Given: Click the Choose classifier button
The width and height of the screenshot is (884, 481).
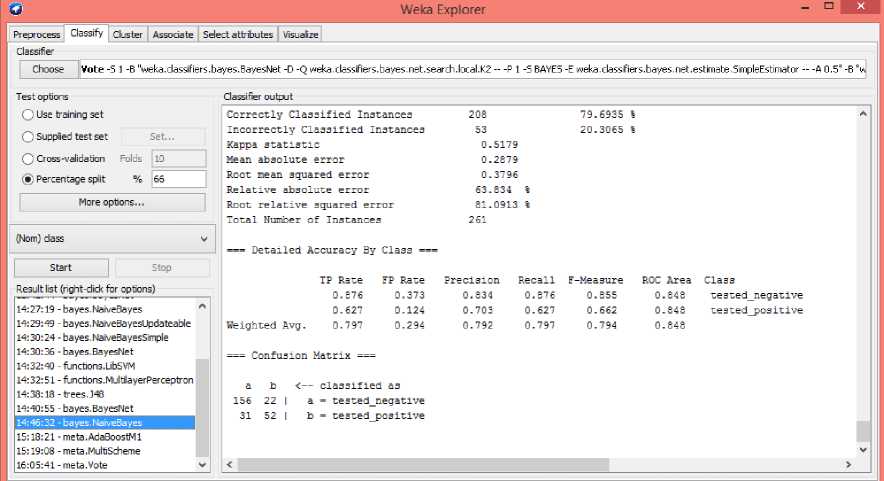Looking at the screenshot, I should tap(48, 69).
